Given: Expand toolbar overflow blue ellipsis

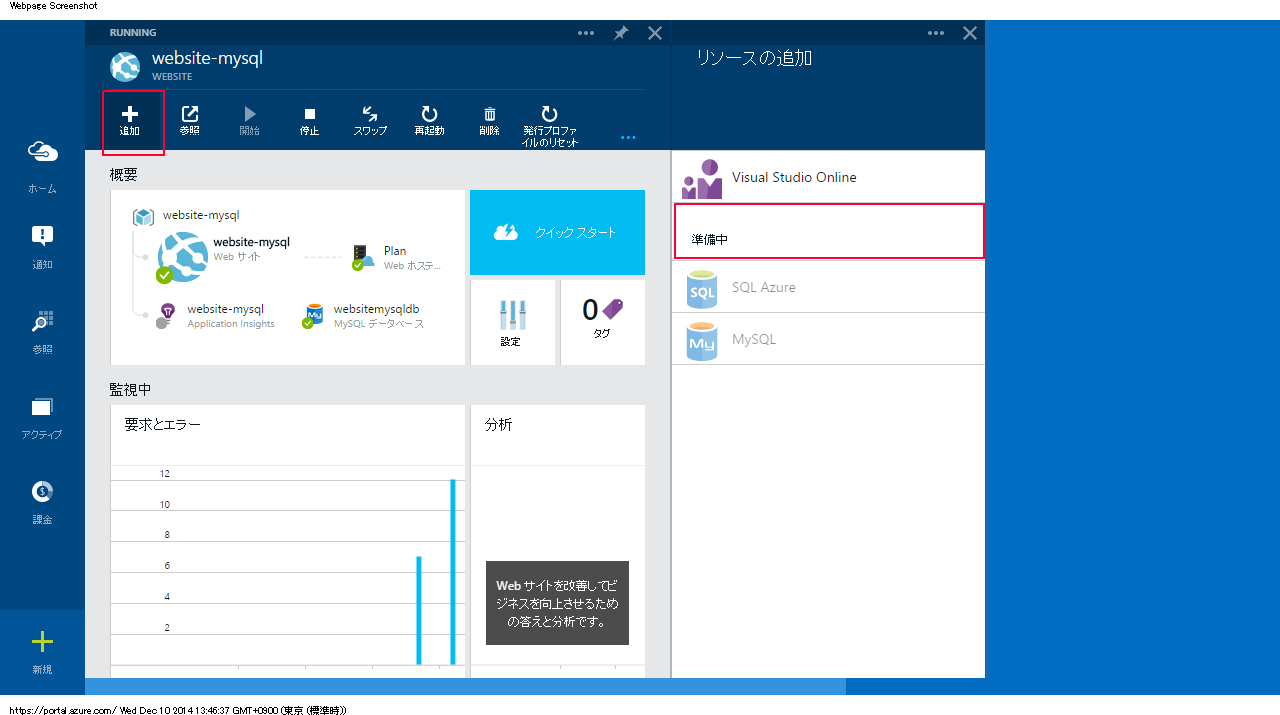Looking at the screenshot, I should pyautogui.click(x=628, y=137).
